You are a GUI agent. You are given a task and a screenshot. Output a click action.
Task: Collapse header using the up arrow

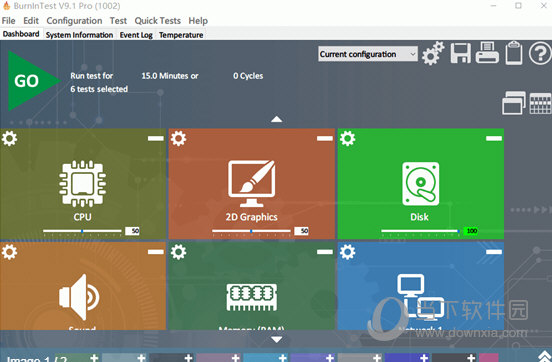(x=276, y=119)
